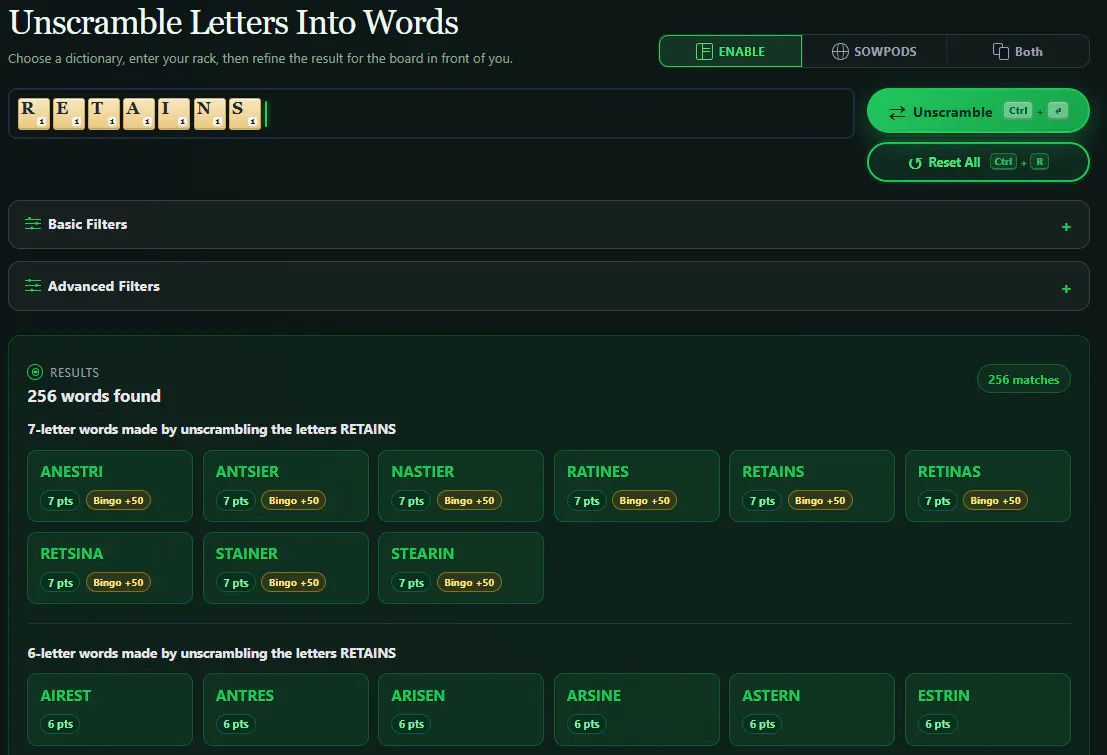Click the Advanced Filters sliders icon

(32, 285)
